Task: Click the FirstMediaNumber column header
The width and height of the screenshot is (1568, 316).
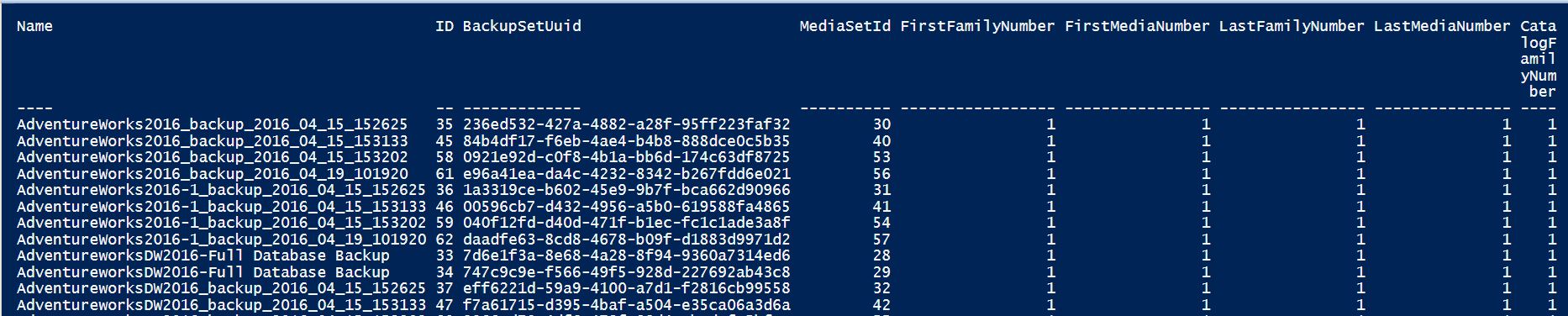Action: tap(1137, 26)
